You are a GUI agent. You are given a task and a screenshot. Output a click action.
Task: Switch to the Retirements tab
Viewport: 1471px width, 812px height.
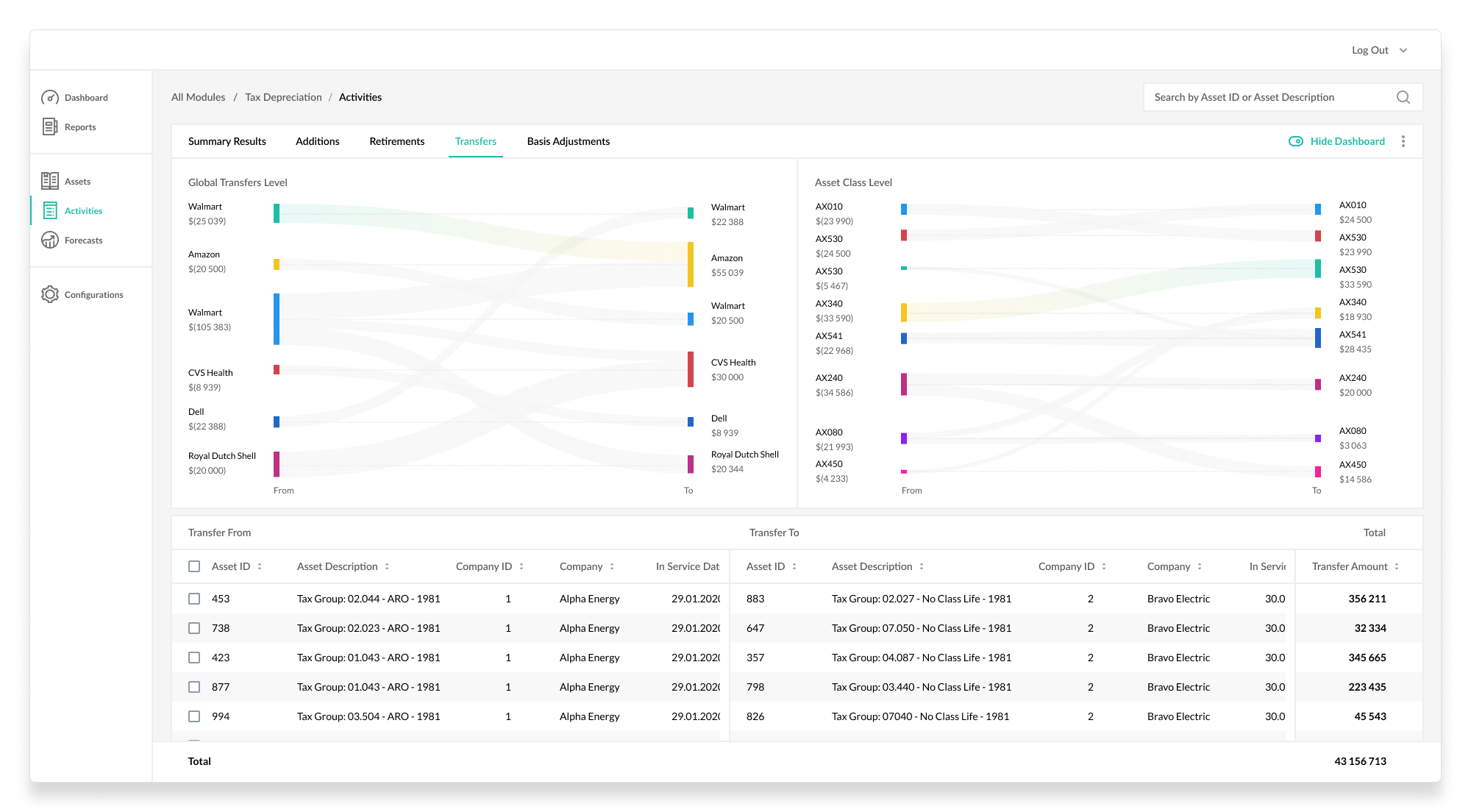click(397, 141)
